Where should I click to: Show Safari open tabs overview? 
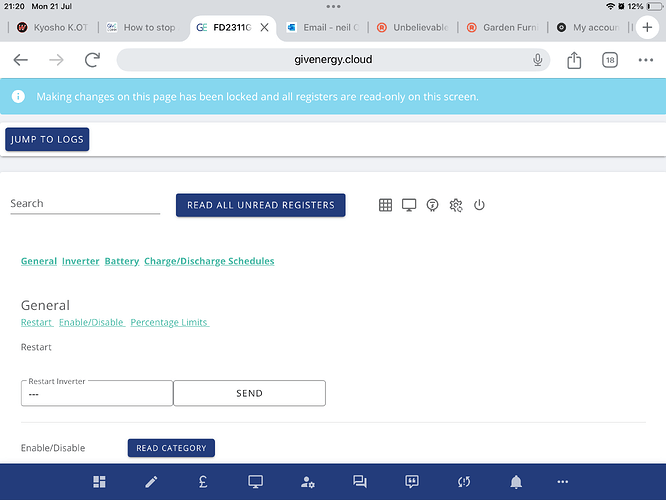[610, 60]
